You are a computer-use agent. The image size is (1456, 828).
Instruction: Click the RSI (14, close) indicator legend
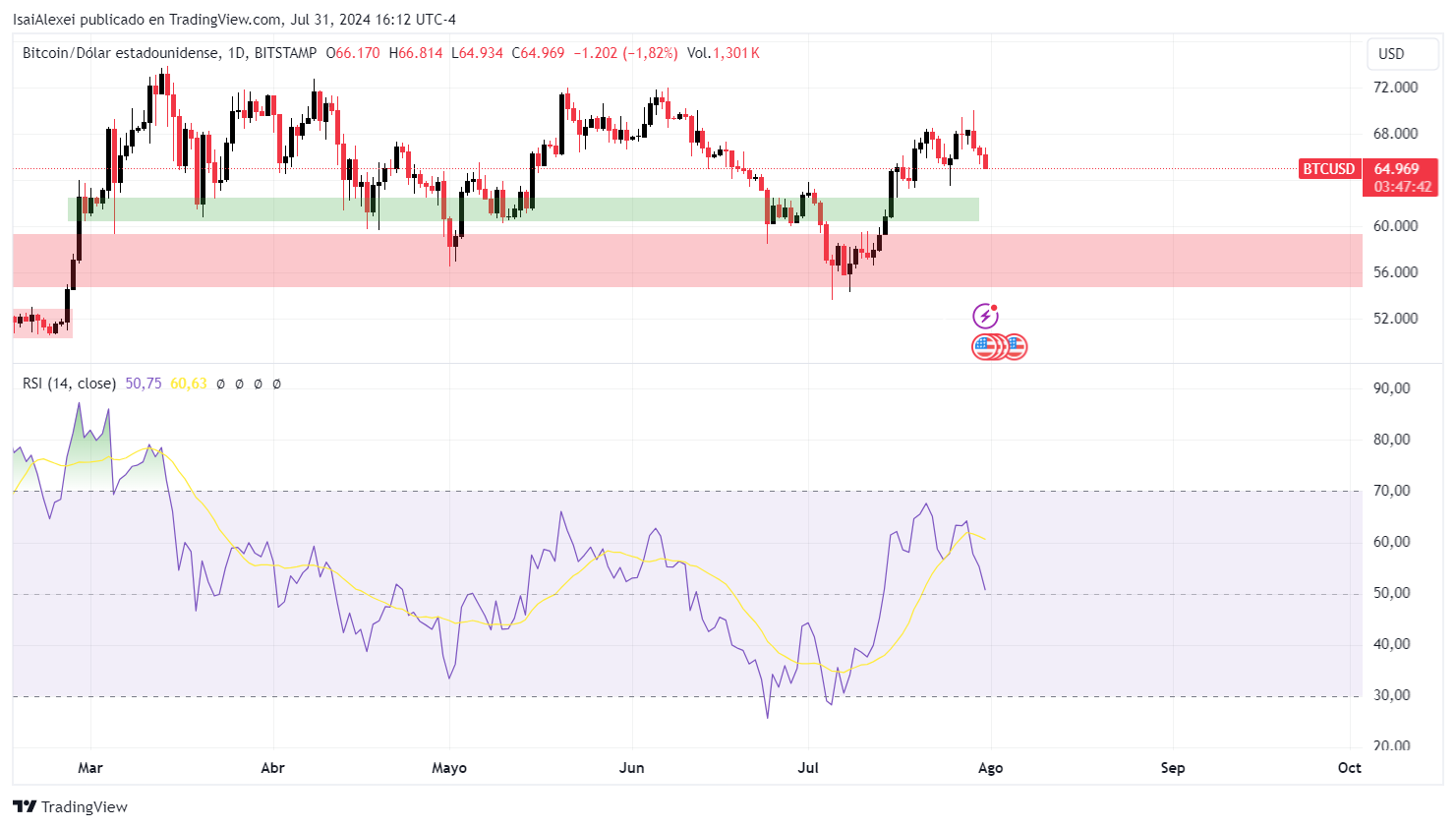coord(69,384)
